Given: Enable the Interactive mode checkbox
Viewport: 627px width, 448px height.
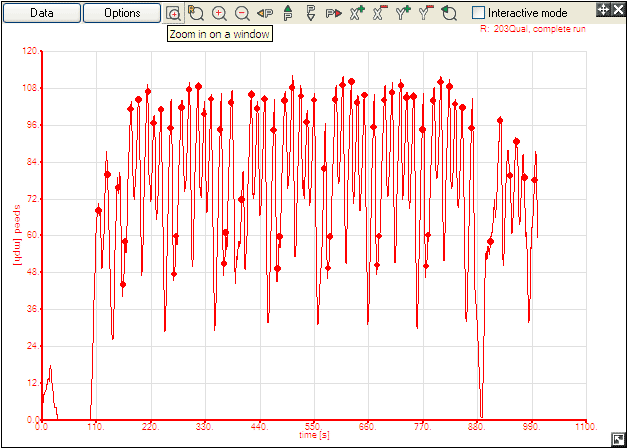Looking at the screenshot, I should pos(478,13).
